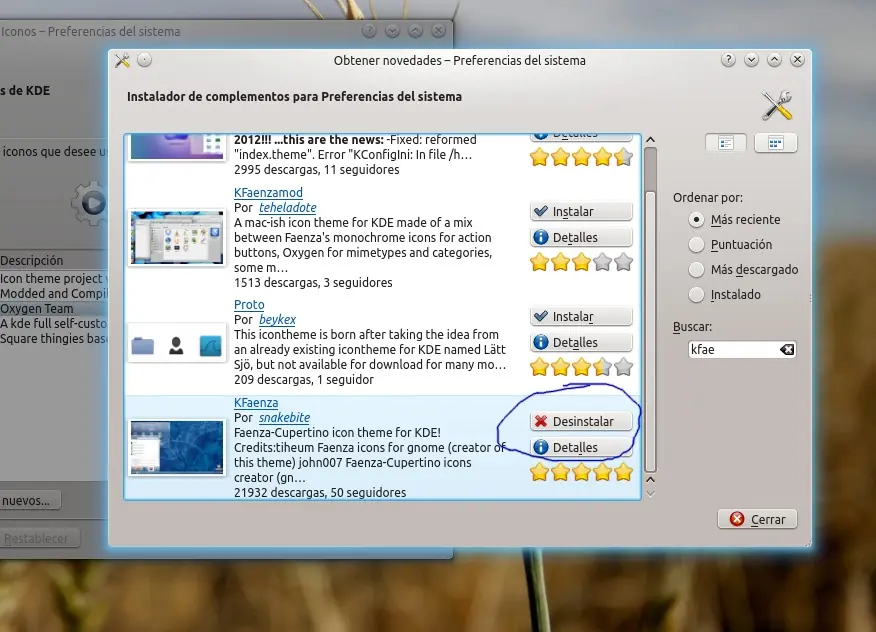Open the KFaenza preview thumbnail
Image resolution: width=876 pixels, height=632 pixels.
click(177, 448)
